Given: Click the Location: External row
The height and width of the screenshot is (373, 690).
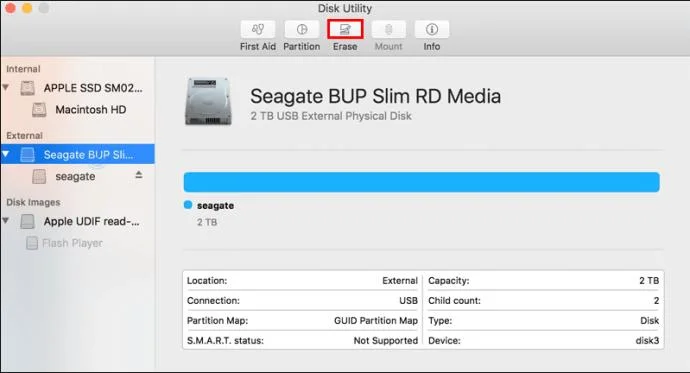Looking at the screenshot, I should [302, 281].
